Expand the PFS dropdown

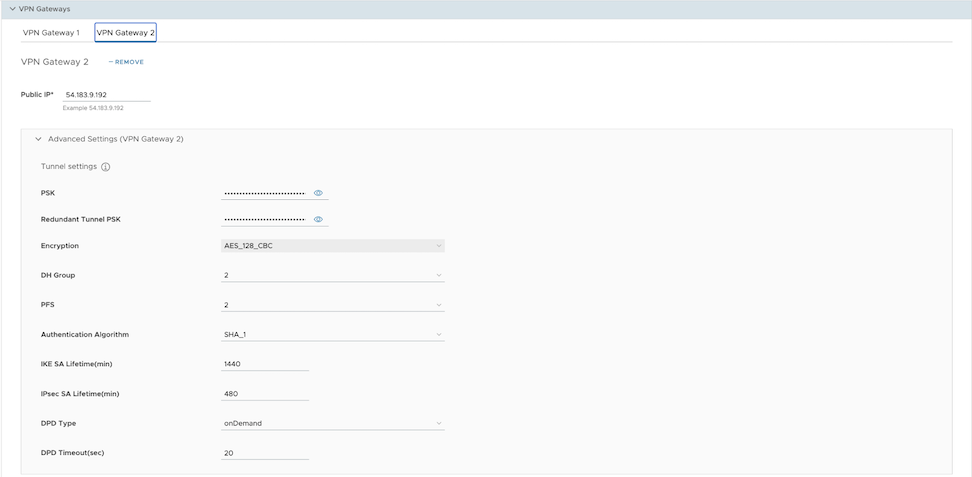click(x=332, y=305)
